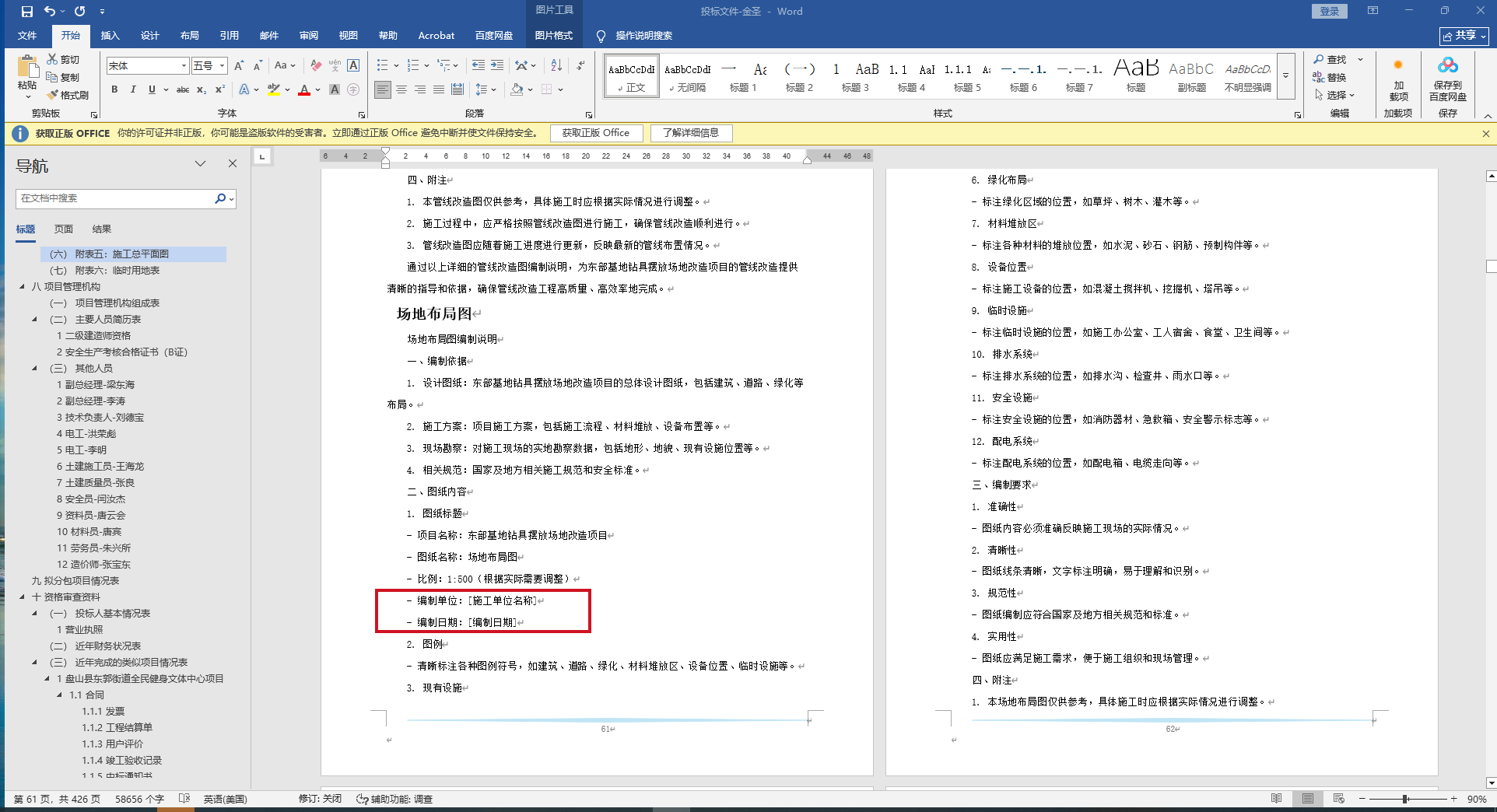Click the 修订: 关闭 status bar indicator
This screenshot has height=812, width=1497.
pos(320,799)
